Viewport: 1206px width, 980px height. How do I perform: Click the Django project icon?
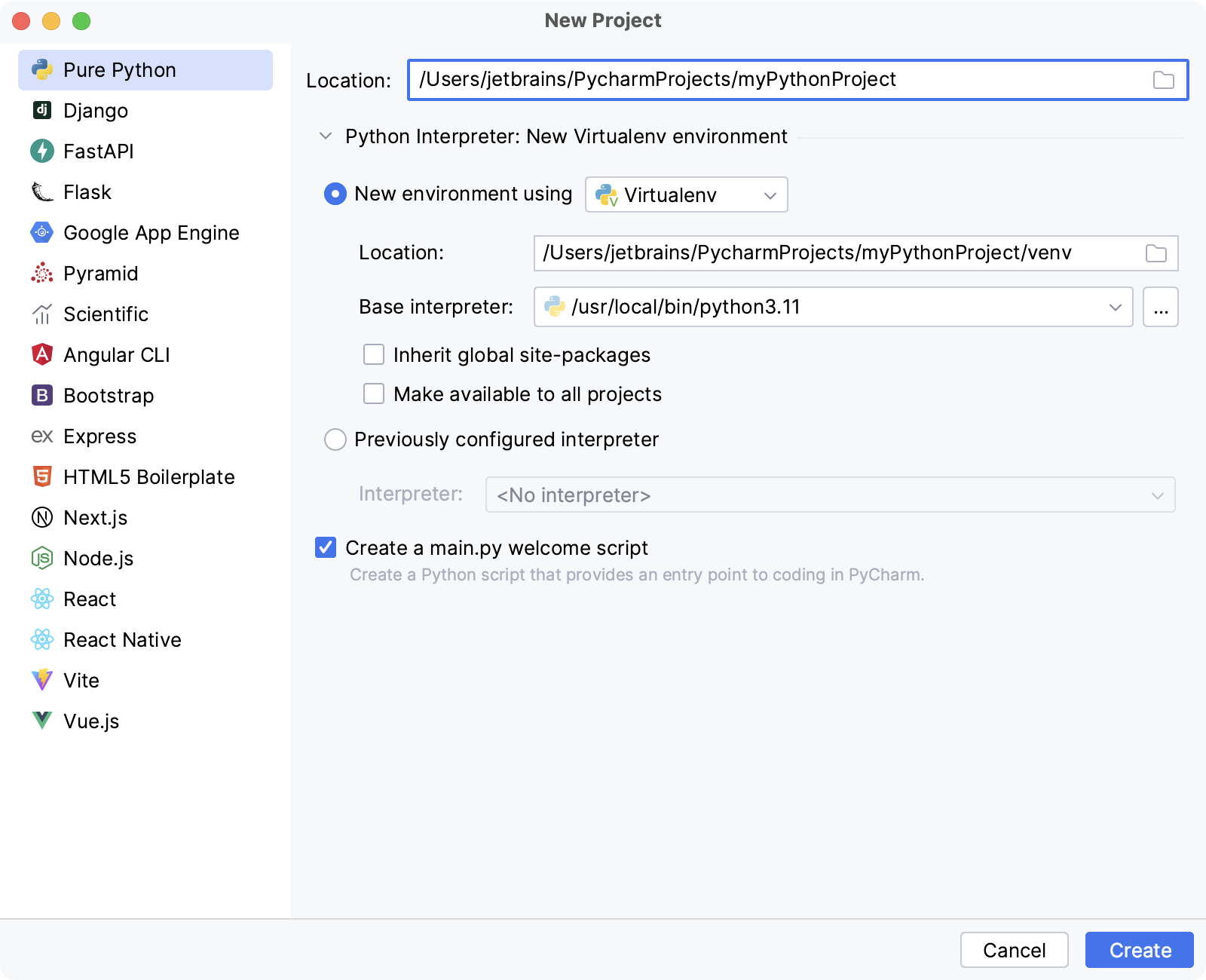[42, 111]
